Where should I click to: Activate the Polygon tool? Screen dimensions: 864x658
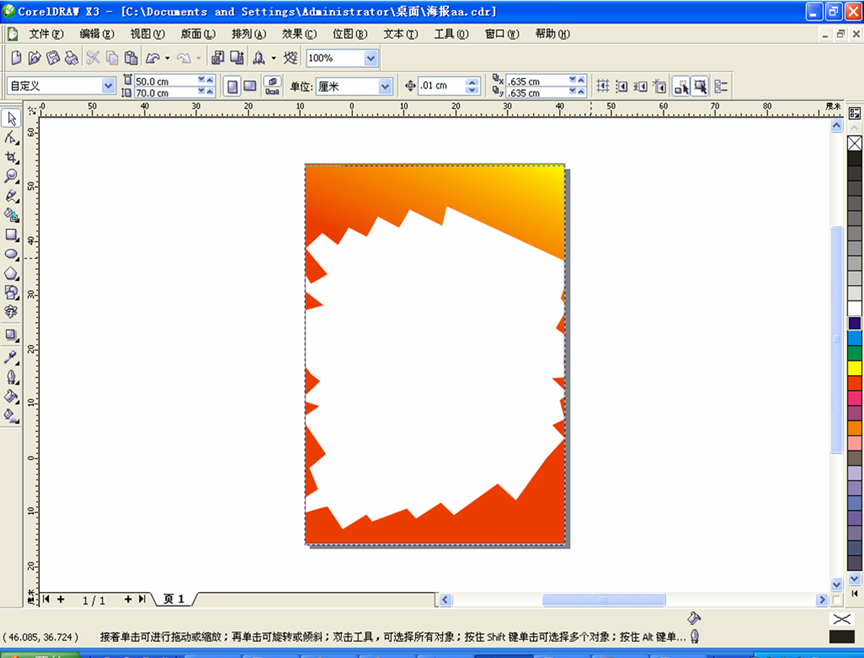point(12,273)
